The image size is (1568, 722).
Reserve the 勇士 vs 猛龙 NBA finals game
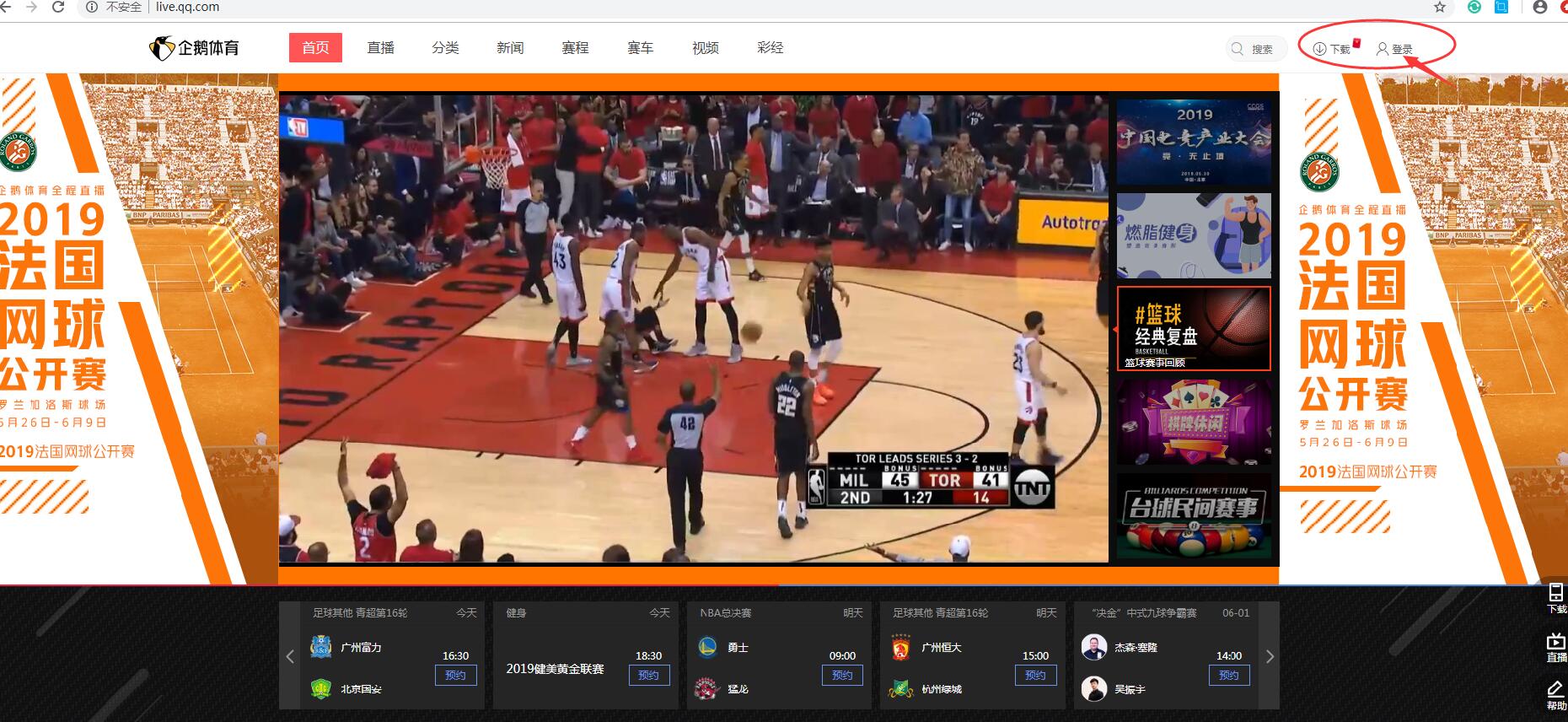pos(843,675)
